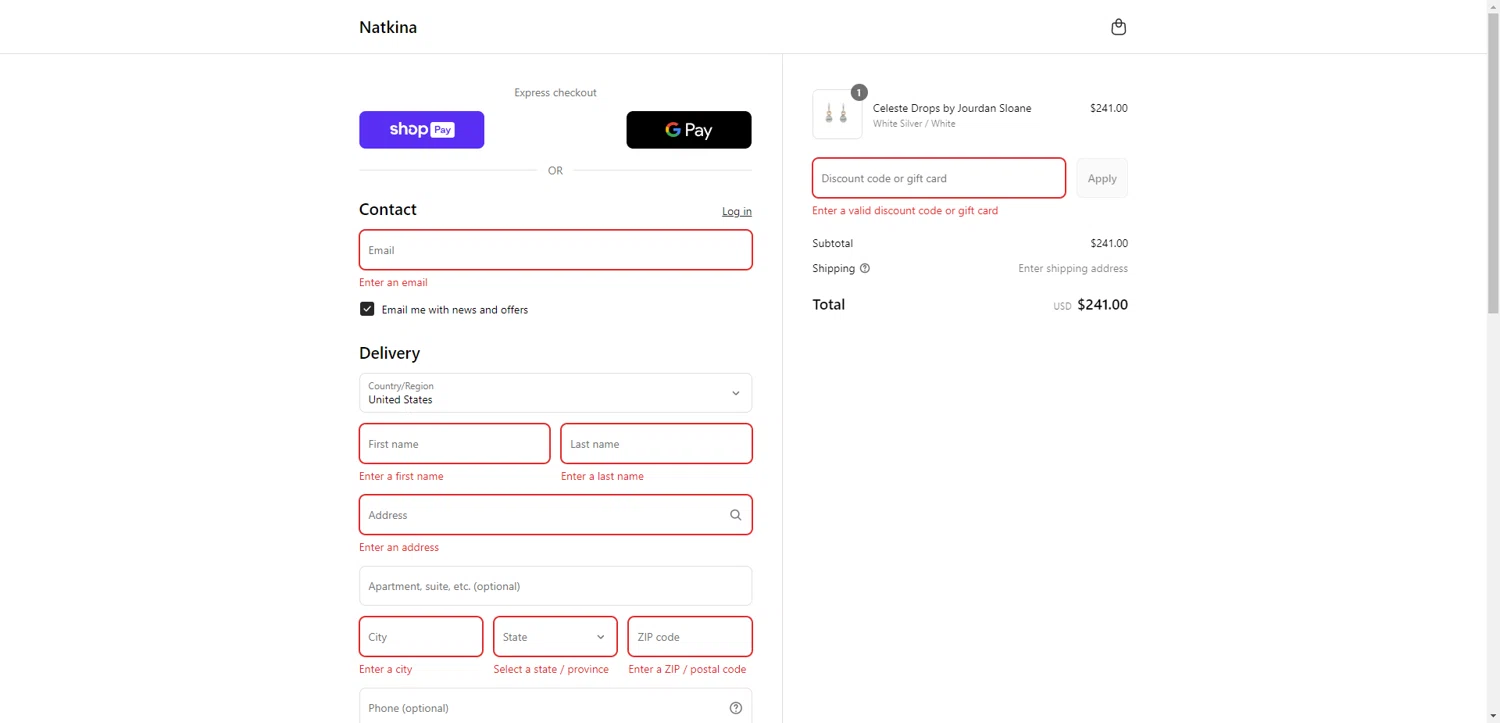Viewport: 1500px width, 723px height.
Task: Click the phone field help question icon
Action: point(735,708)
